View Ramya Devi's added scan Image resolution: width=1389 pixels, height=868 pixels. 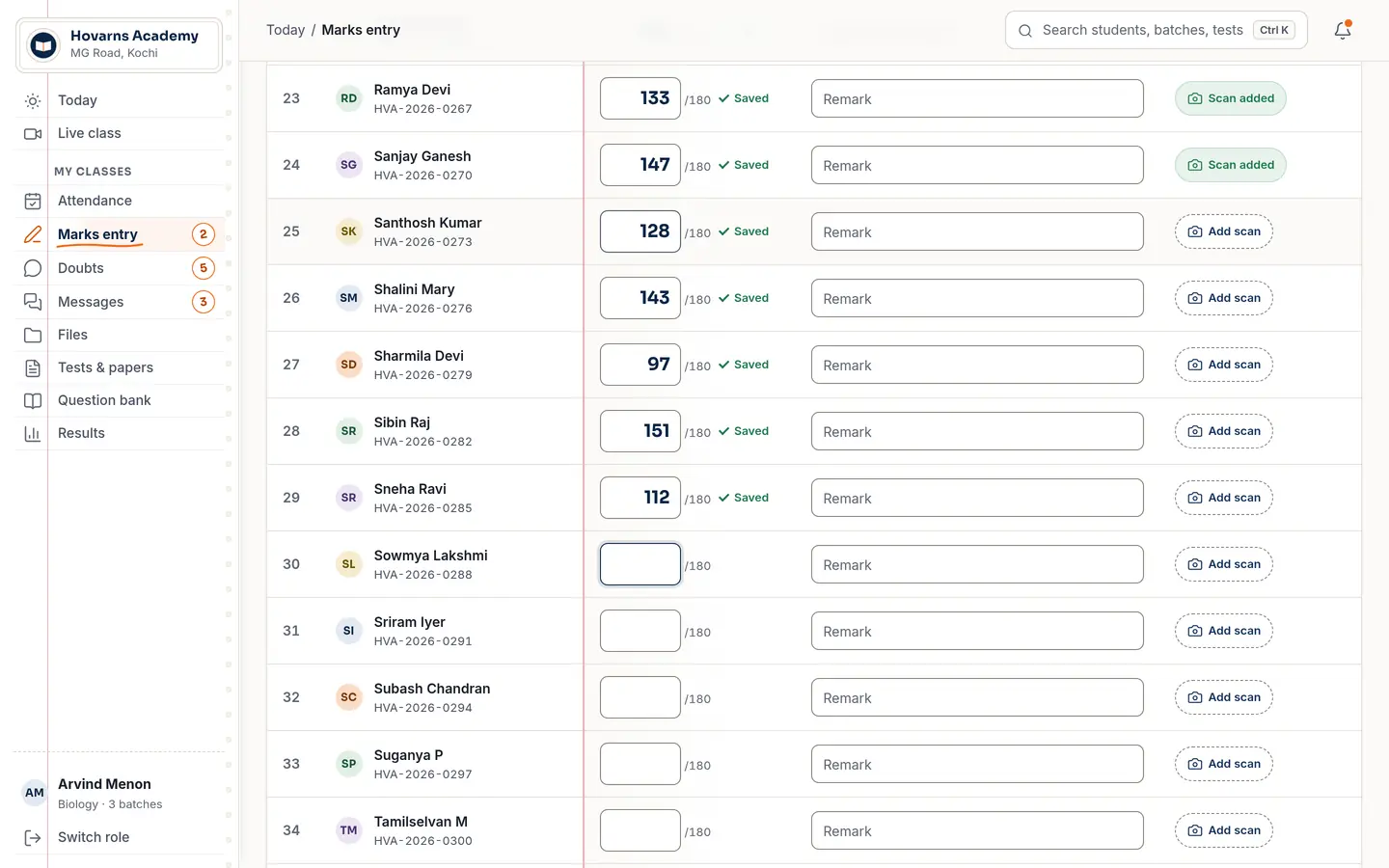(1230, 98)
